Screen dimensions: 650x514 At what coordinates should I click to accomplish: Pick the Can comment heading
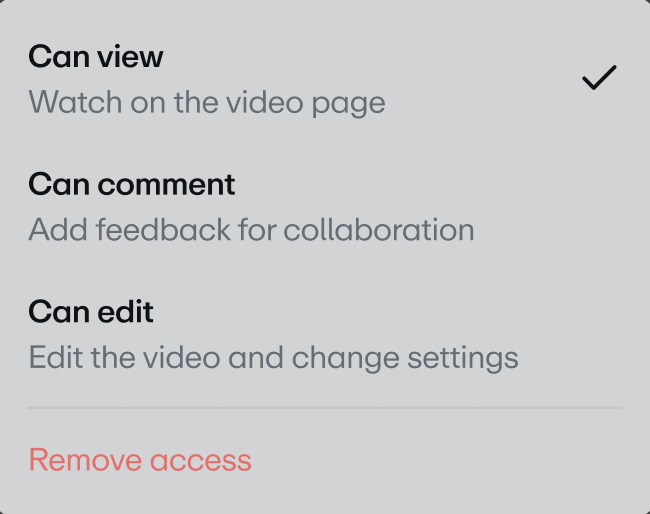132,185
